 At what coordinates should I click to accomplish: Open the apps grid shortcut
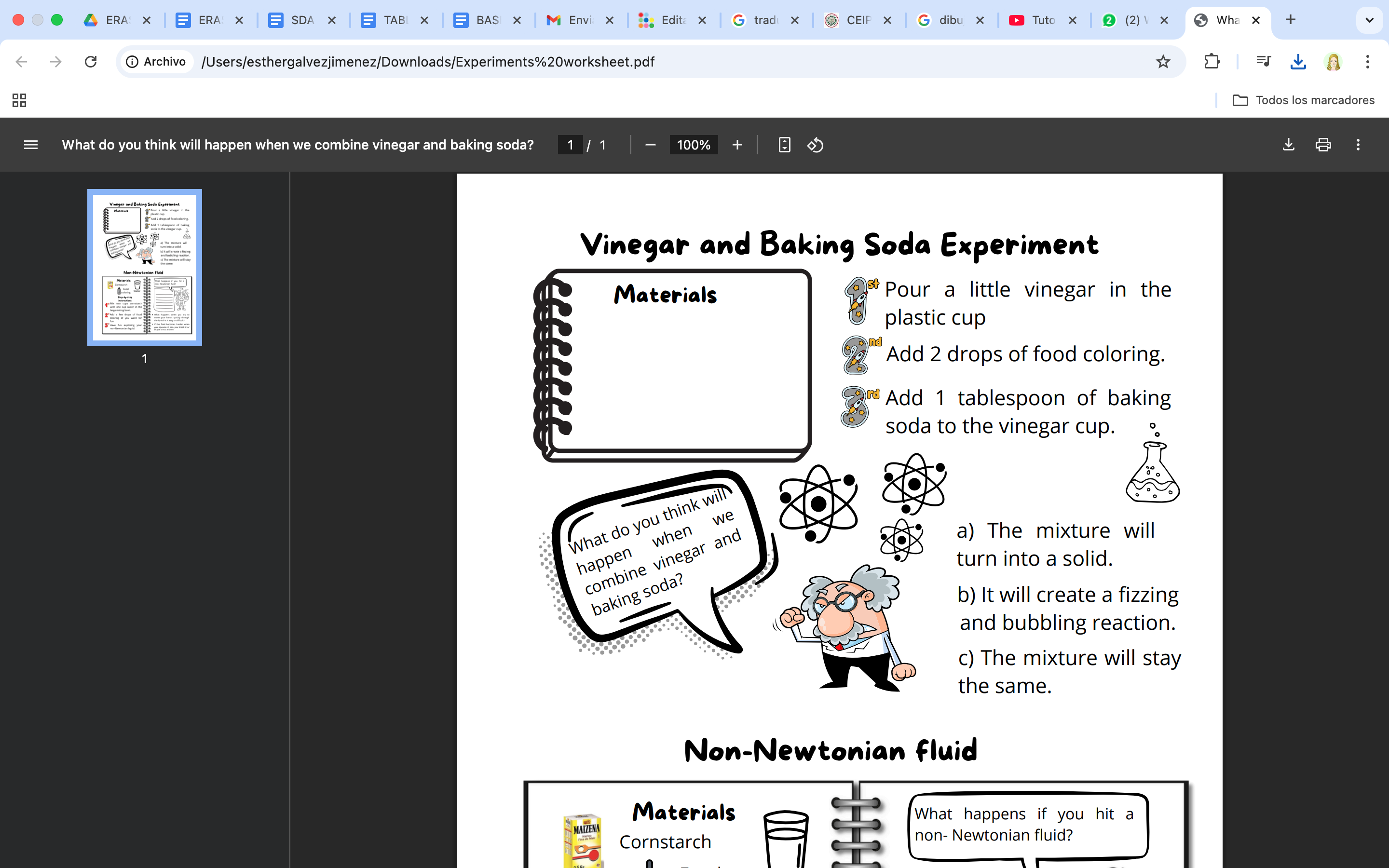19,100
